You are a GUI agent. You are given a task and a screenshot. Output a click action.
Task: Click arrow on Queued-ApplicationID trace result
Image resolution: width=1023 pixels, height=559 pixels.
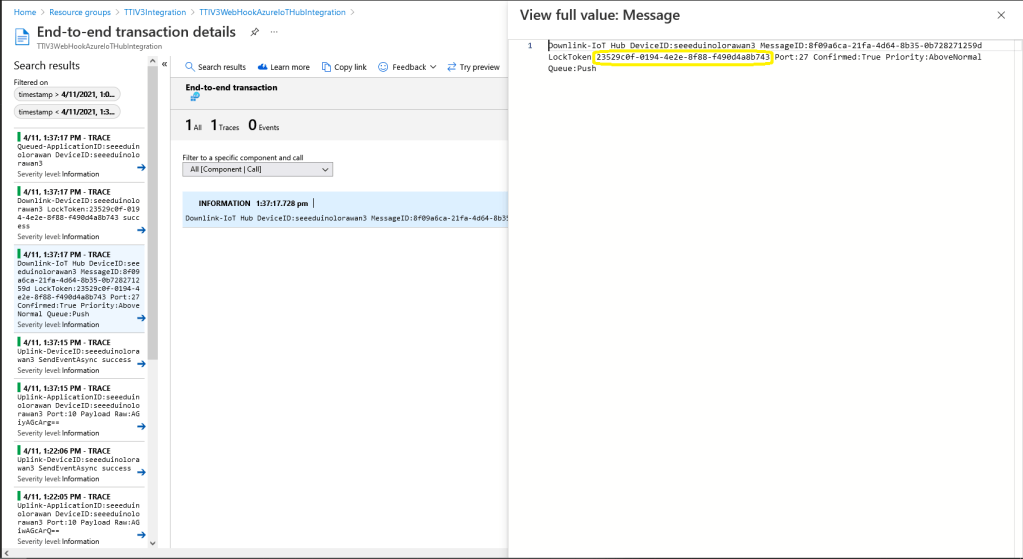[141, 167]
